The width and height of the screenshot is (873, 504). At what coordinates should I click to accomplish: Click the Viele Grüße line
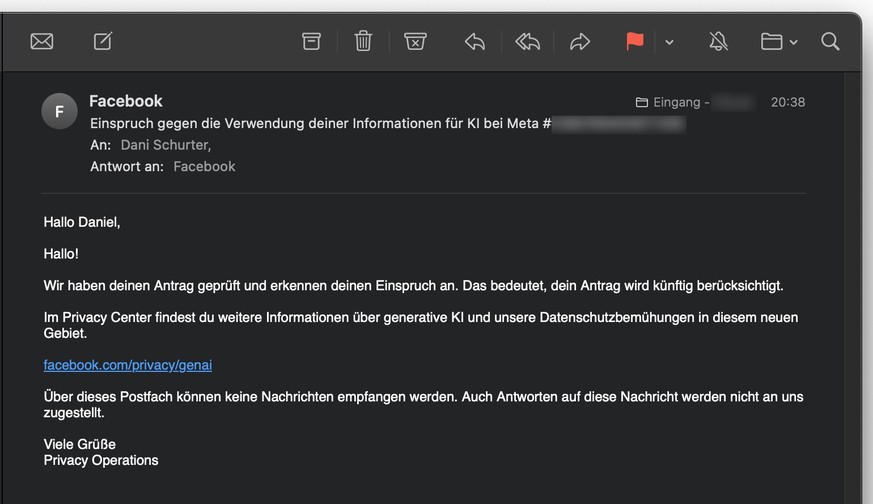tap(80, 444)
